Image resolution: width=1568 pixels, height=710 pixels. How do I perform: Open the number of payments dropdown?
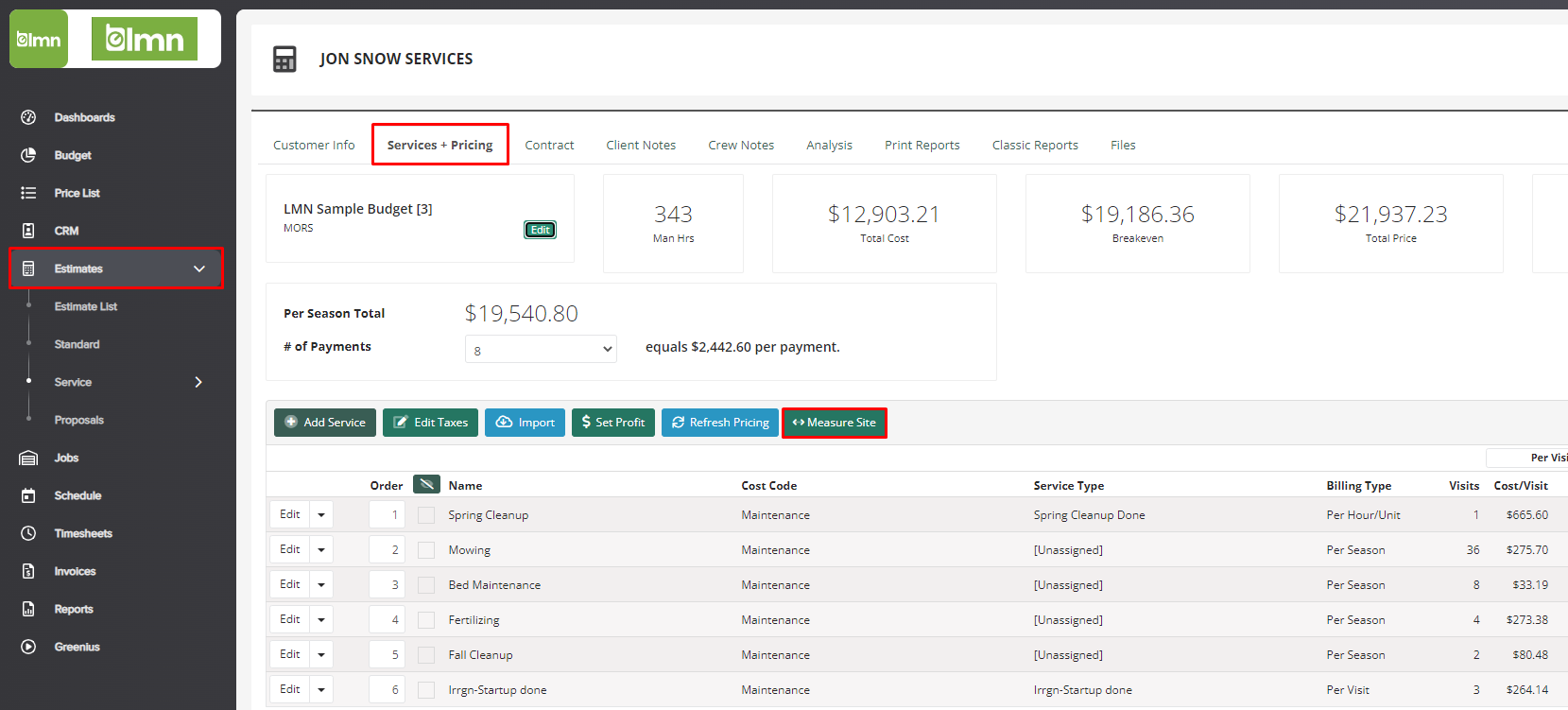pyautogui.click(x=541, y=350)
